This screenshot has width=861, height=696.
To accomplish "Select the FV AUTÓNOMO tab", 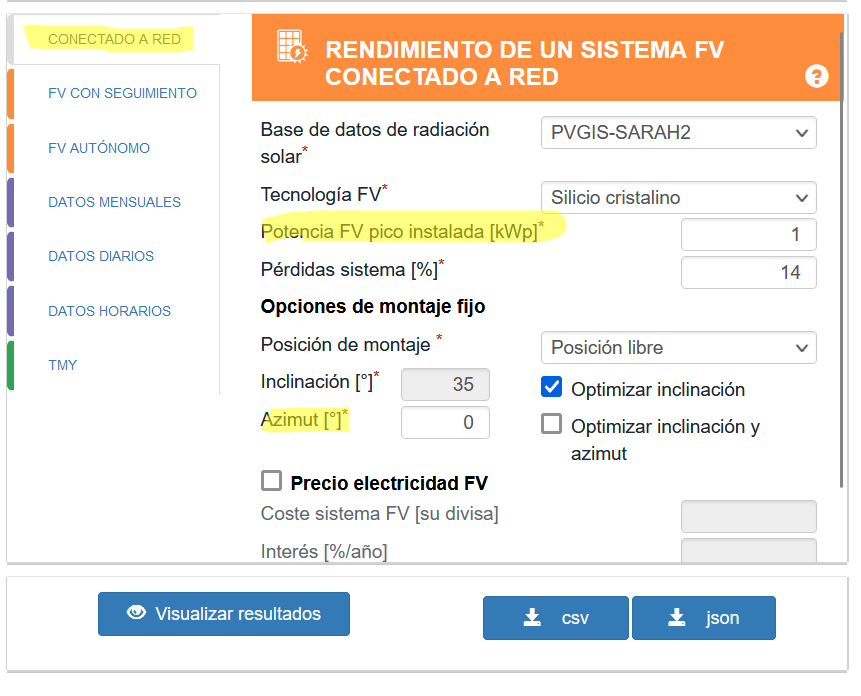I will tap(99, 148).
